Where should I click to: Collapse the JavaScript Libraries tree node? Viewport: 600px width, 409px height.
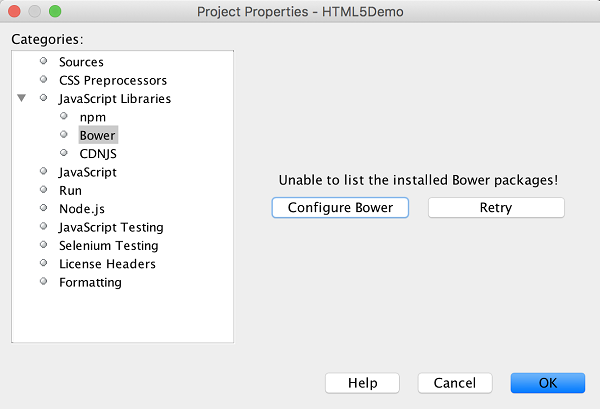[x=22, y=99]
